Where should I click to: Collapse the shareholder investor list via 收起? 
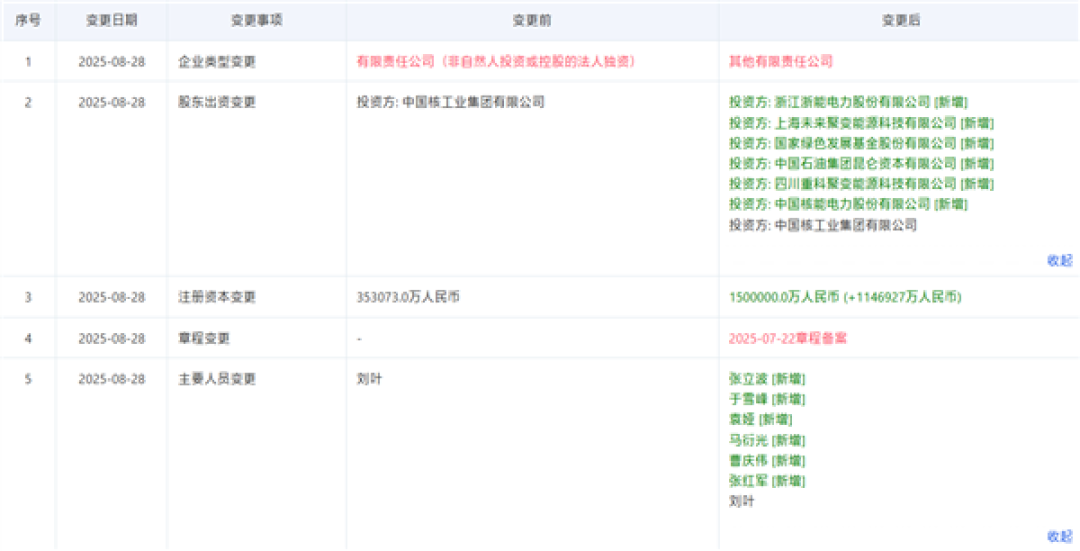(1059, 260)
